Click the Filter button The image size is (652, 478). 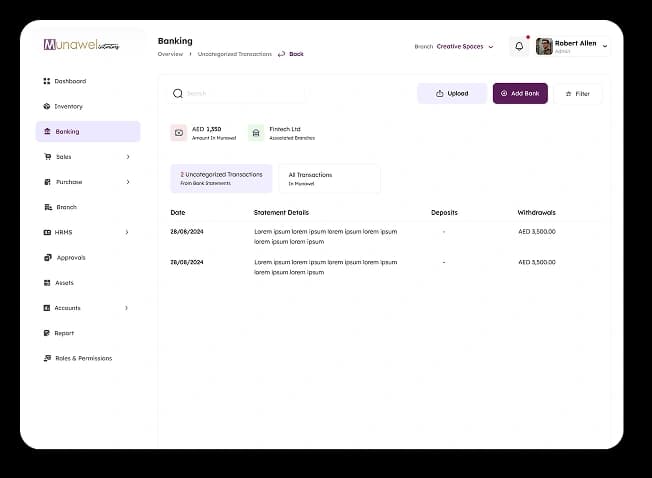(578, 94)
